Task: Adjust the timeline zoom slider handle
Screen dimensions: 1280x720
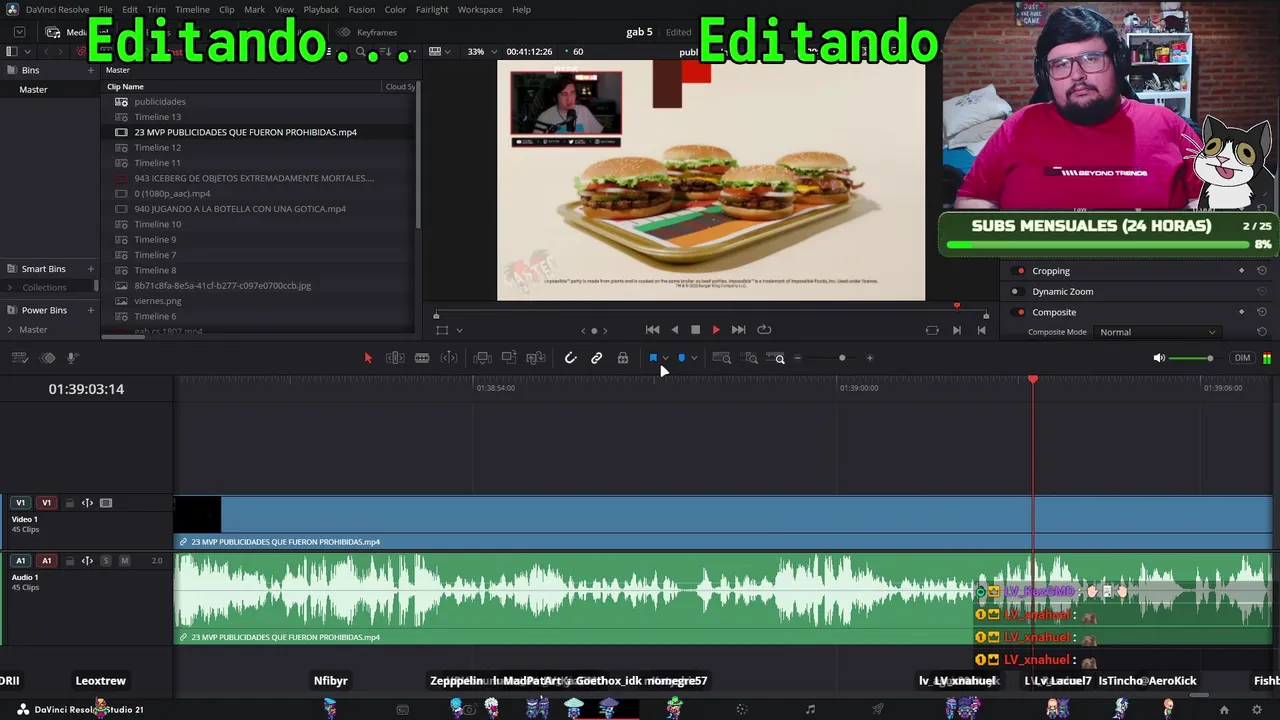Action: 842,358
